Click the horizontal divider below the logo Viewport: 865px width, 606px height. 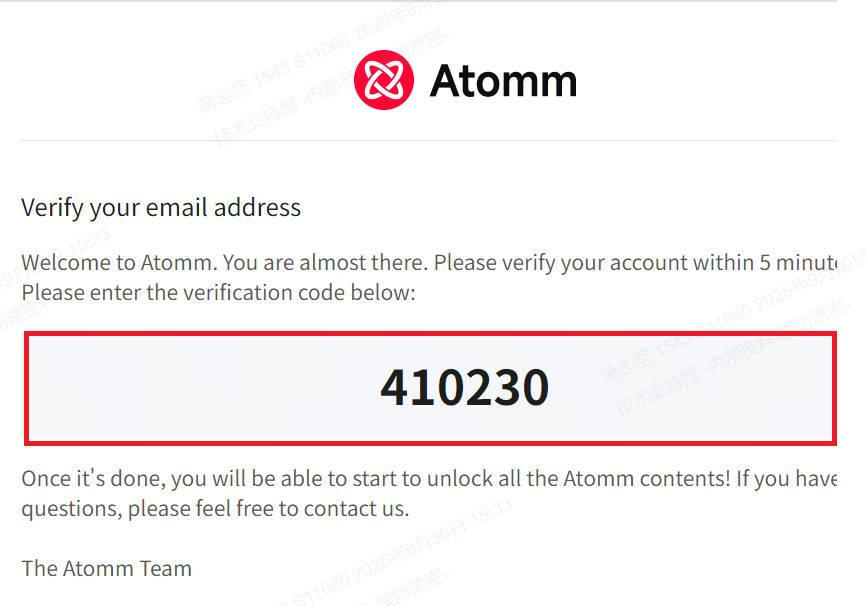click(428, 141)
